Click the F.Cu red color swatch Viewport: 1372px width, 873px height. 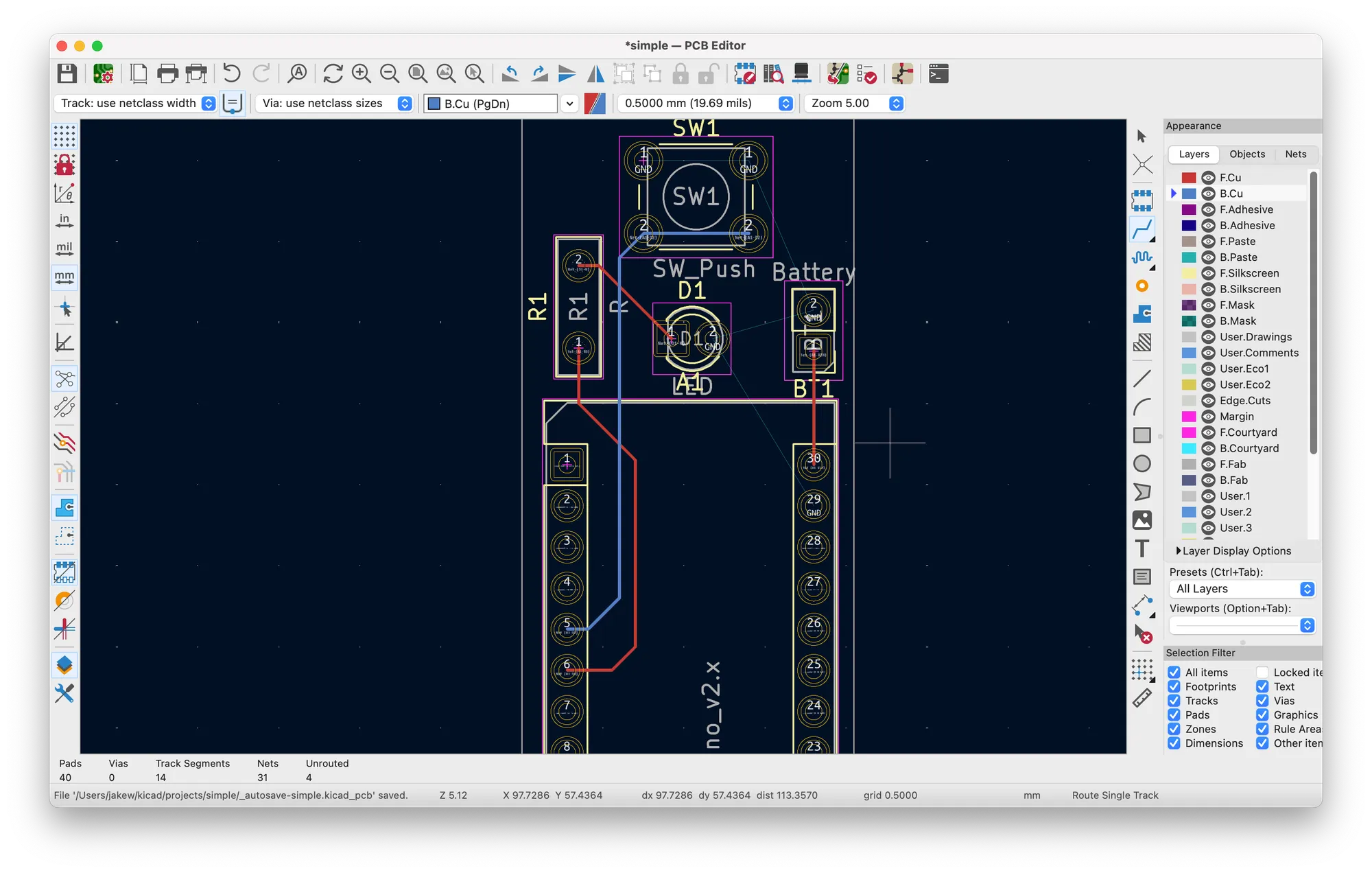point(1189,178)
